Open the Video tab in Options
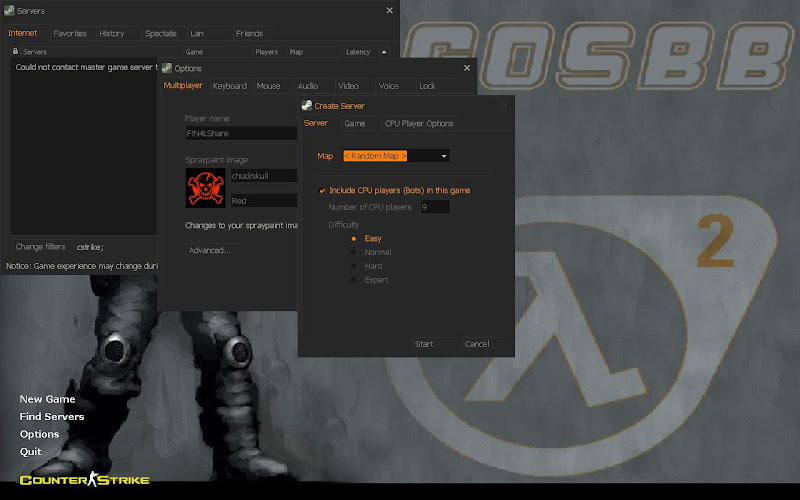The image size is (800, 500). point(348,86)
